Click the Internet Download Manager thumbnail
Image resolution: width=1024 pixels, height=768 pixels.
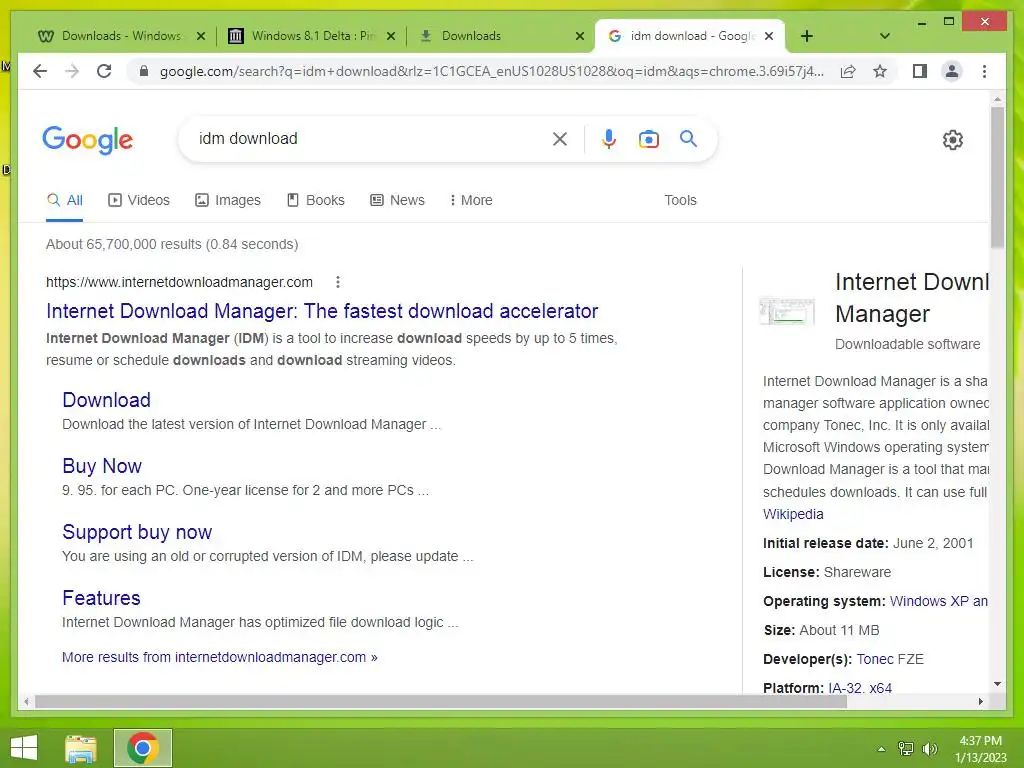point(788,312)
